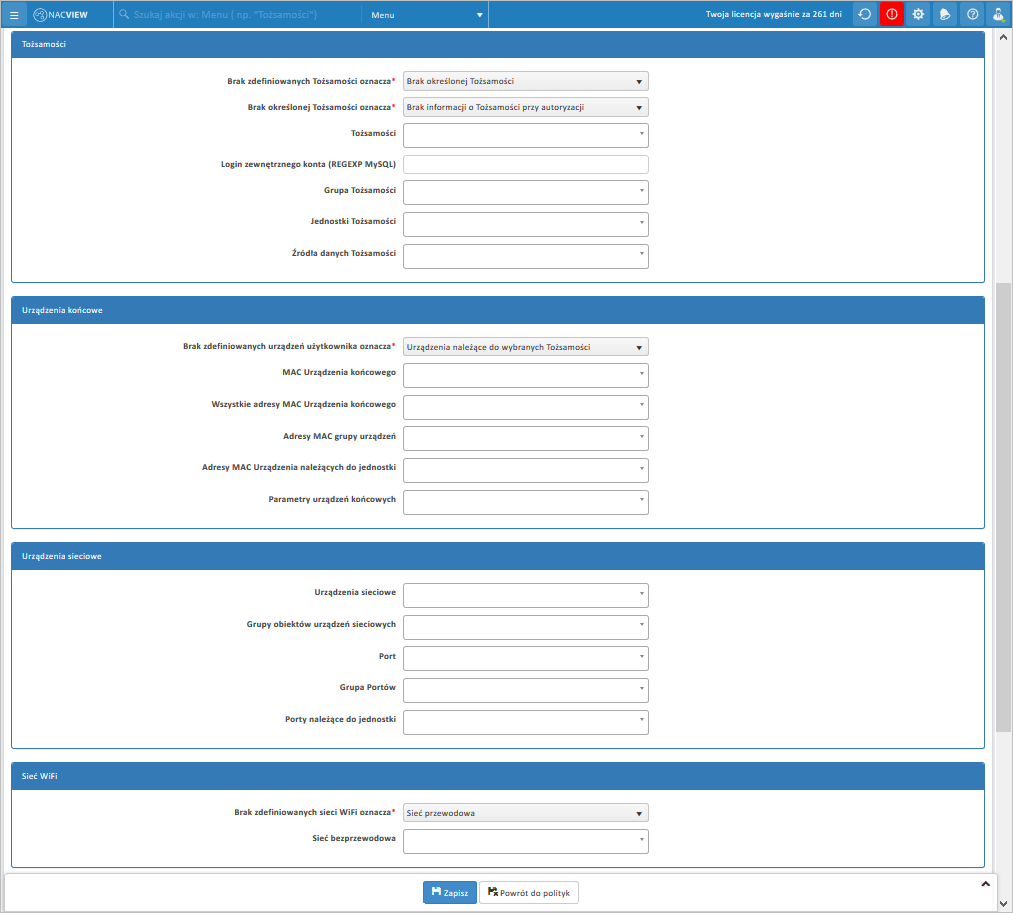Open the red alert warning icon
Image resolution: width=1013 pixels, height=913 pixels.
[892, 14]
